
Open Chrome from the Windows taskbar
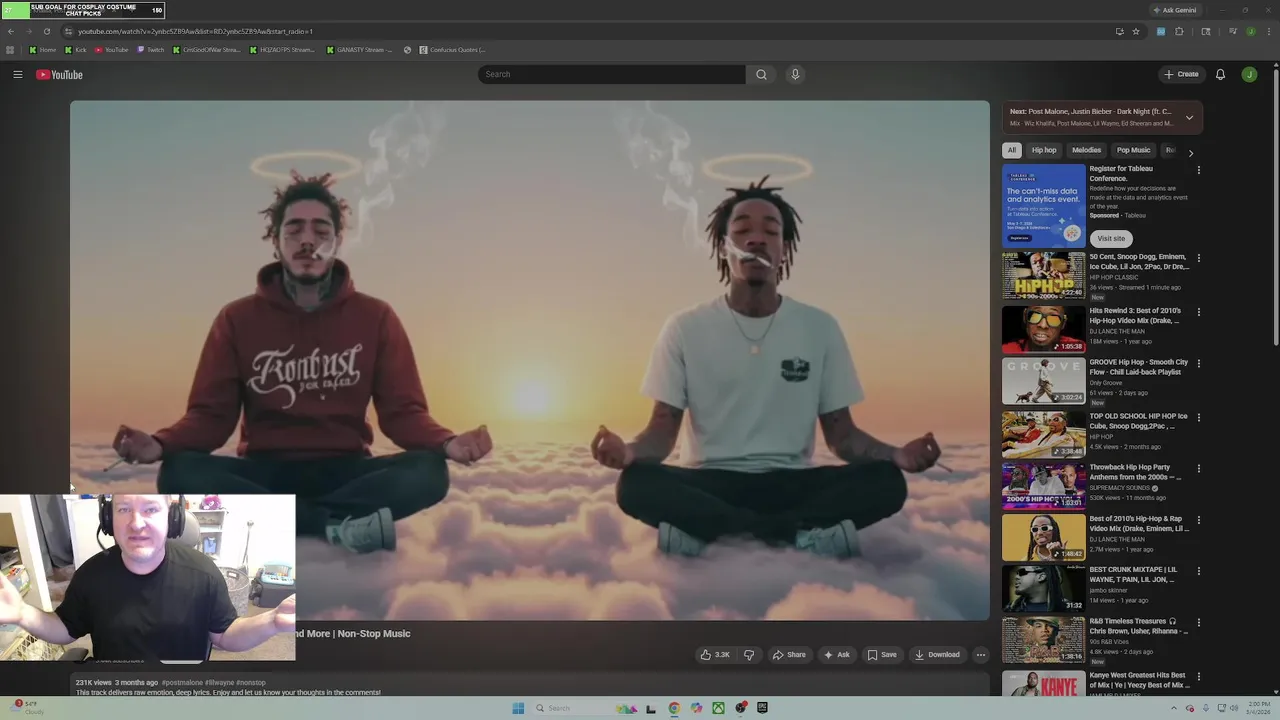click(x=674, y=708)
